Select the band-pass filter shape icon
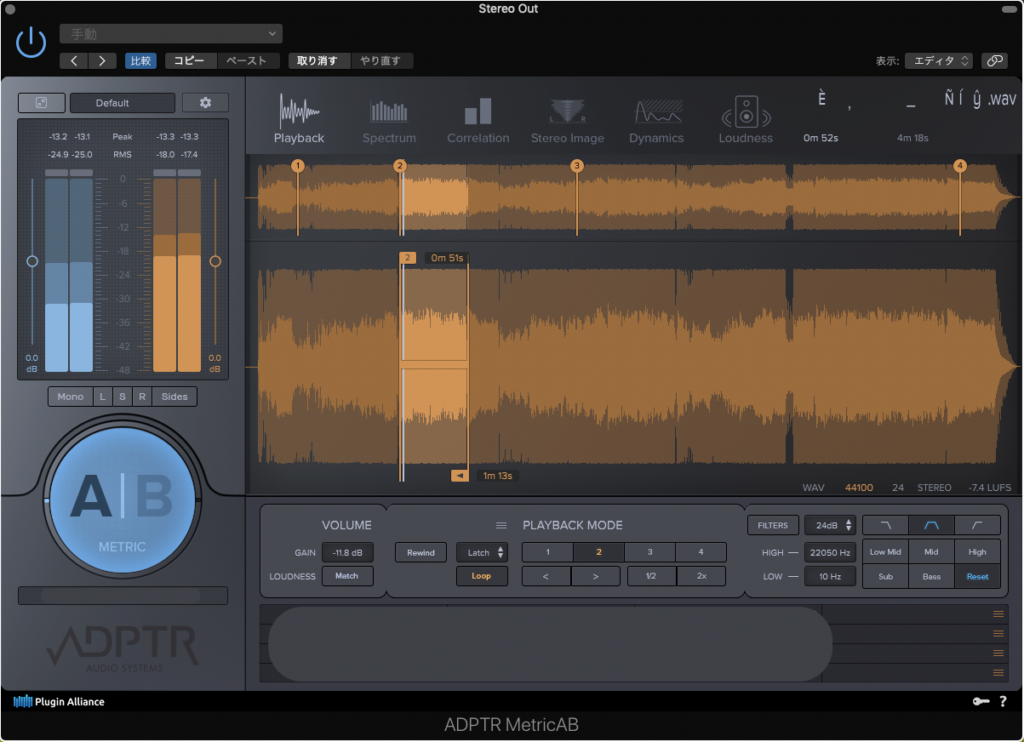1024x742 pixels. pos(931,525)
